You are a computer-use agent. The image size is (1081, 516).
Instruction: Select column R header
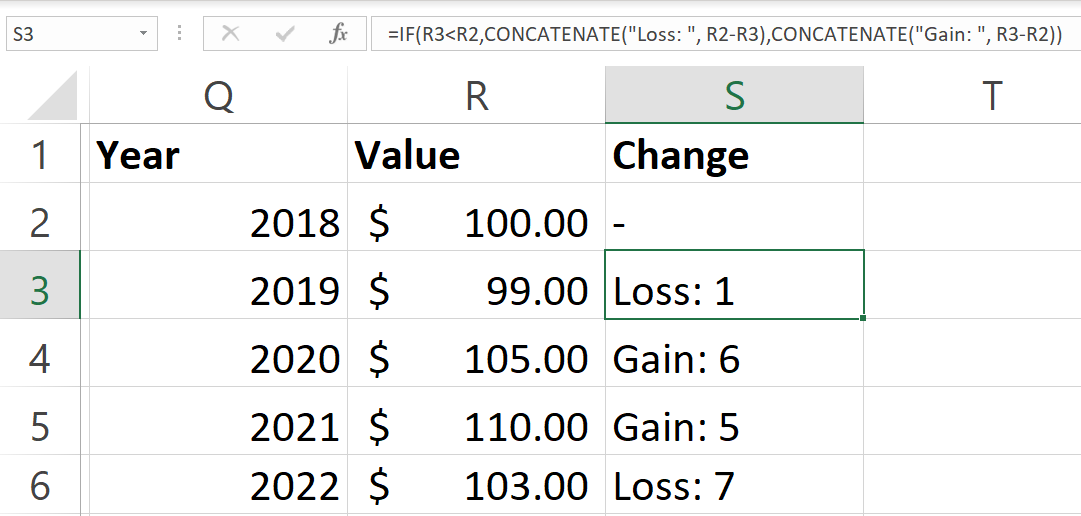pos(476,95)
